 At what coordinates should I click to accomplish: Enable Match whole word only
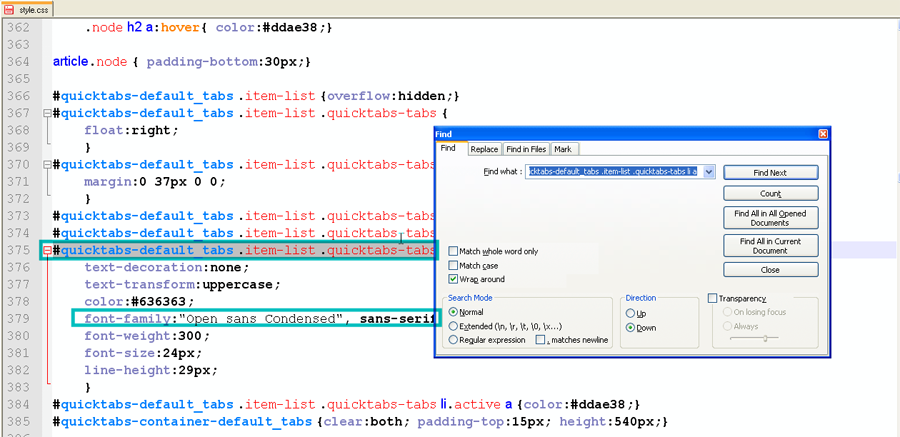coord(455,252)
